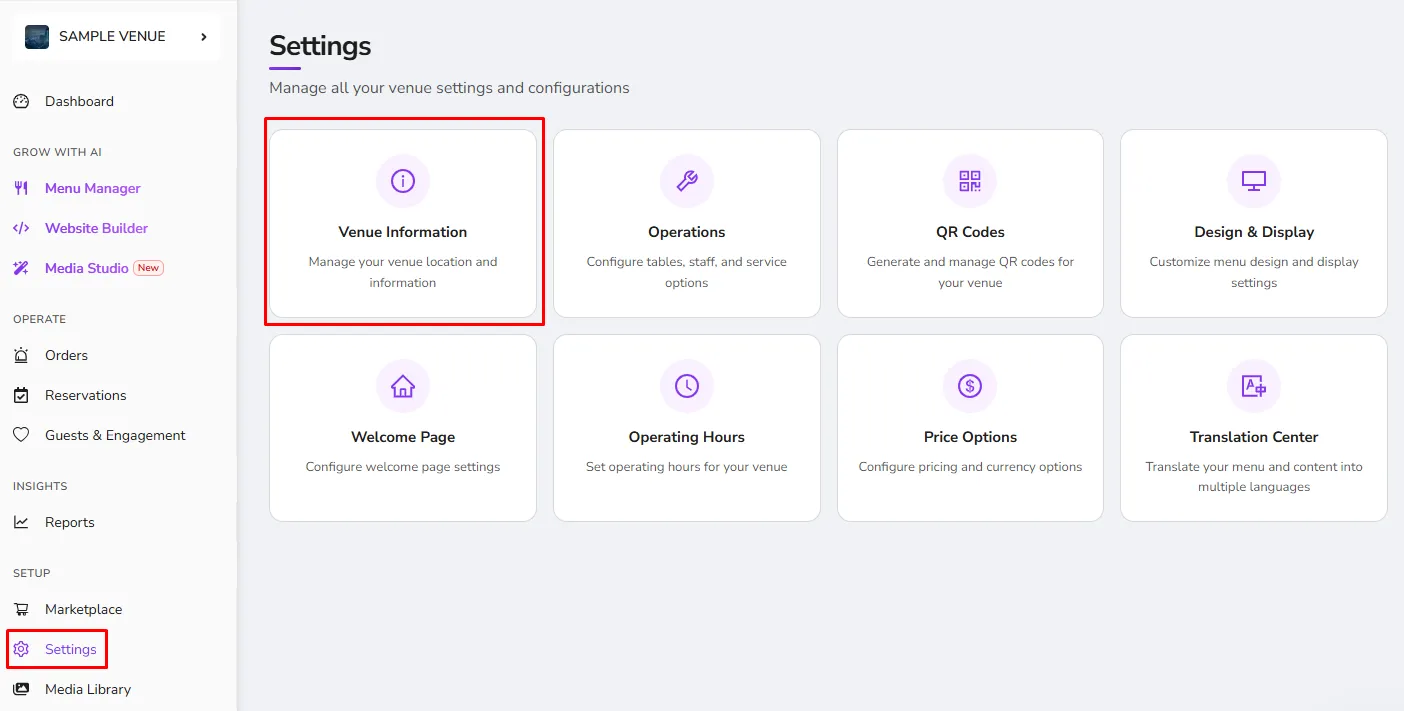Click the QR Codes icon
Screen dimensions: 1404x711
(970, 181)
